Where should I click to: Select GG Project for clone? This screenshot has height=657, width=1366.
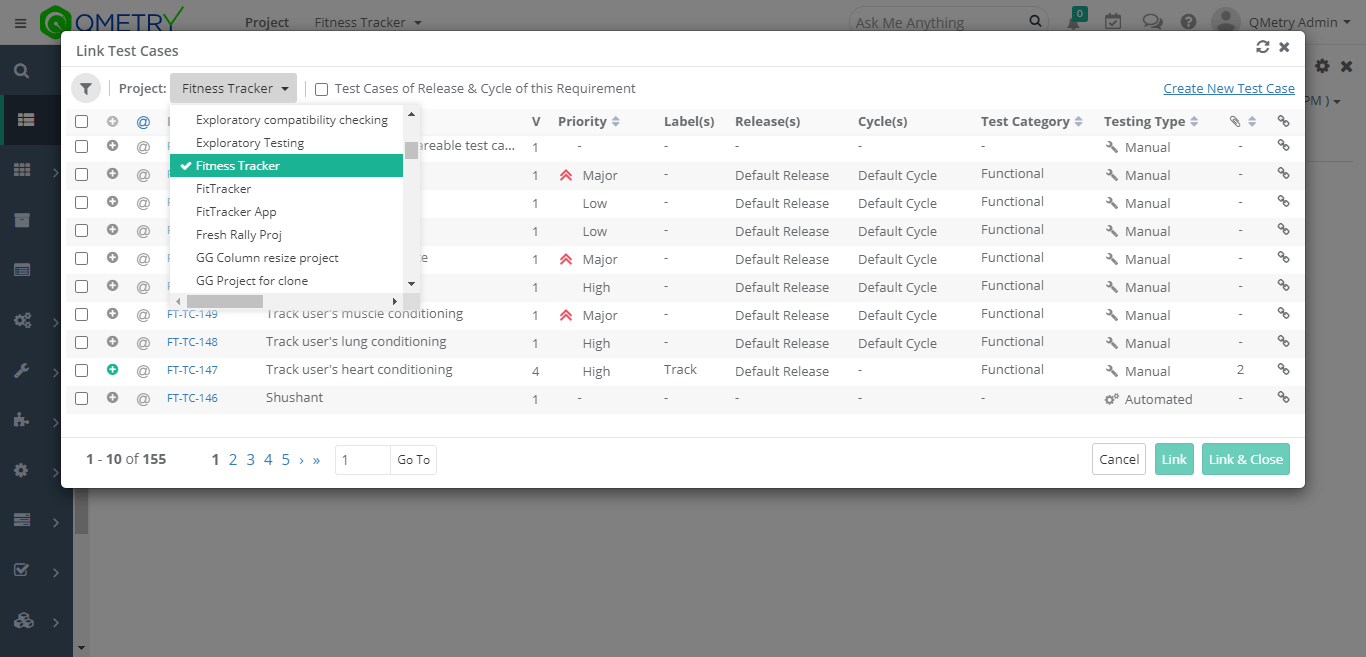252,281
